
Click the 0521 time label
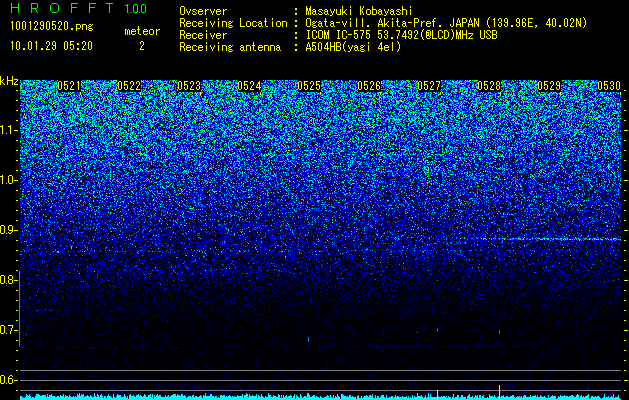[69, 86]
